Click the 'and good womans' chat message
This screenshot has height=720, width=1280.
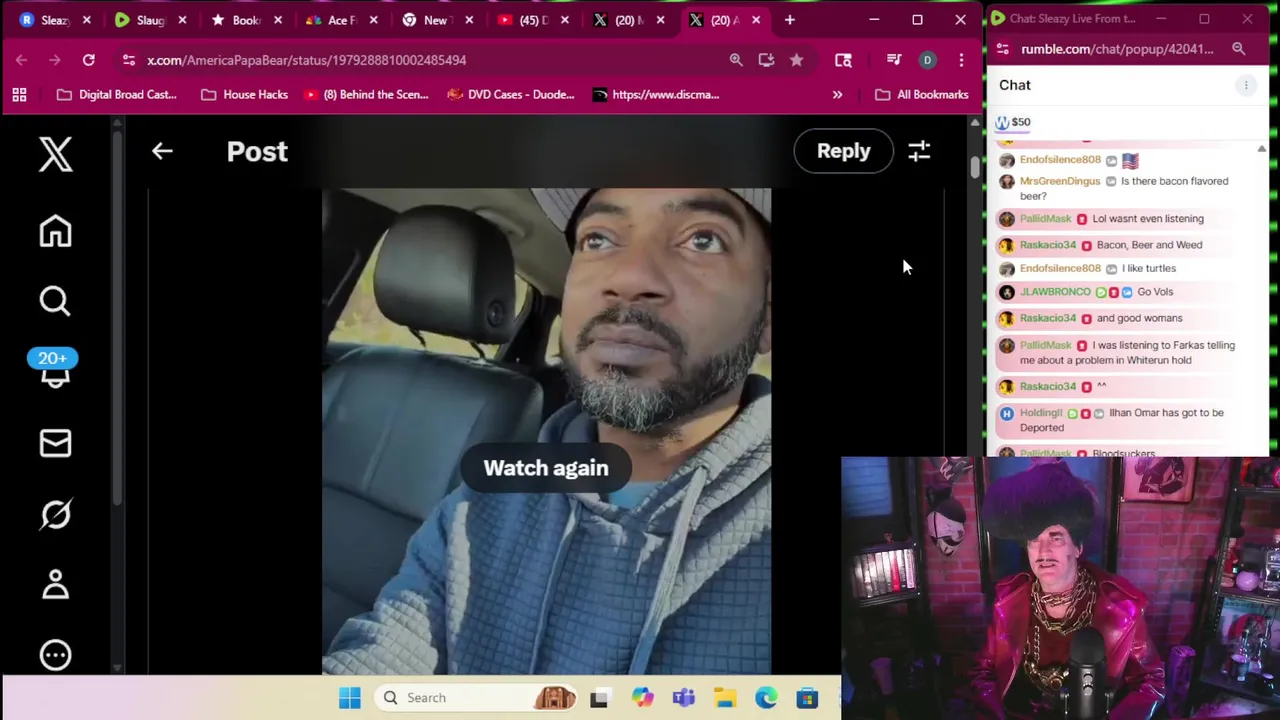click(1139, 318)
